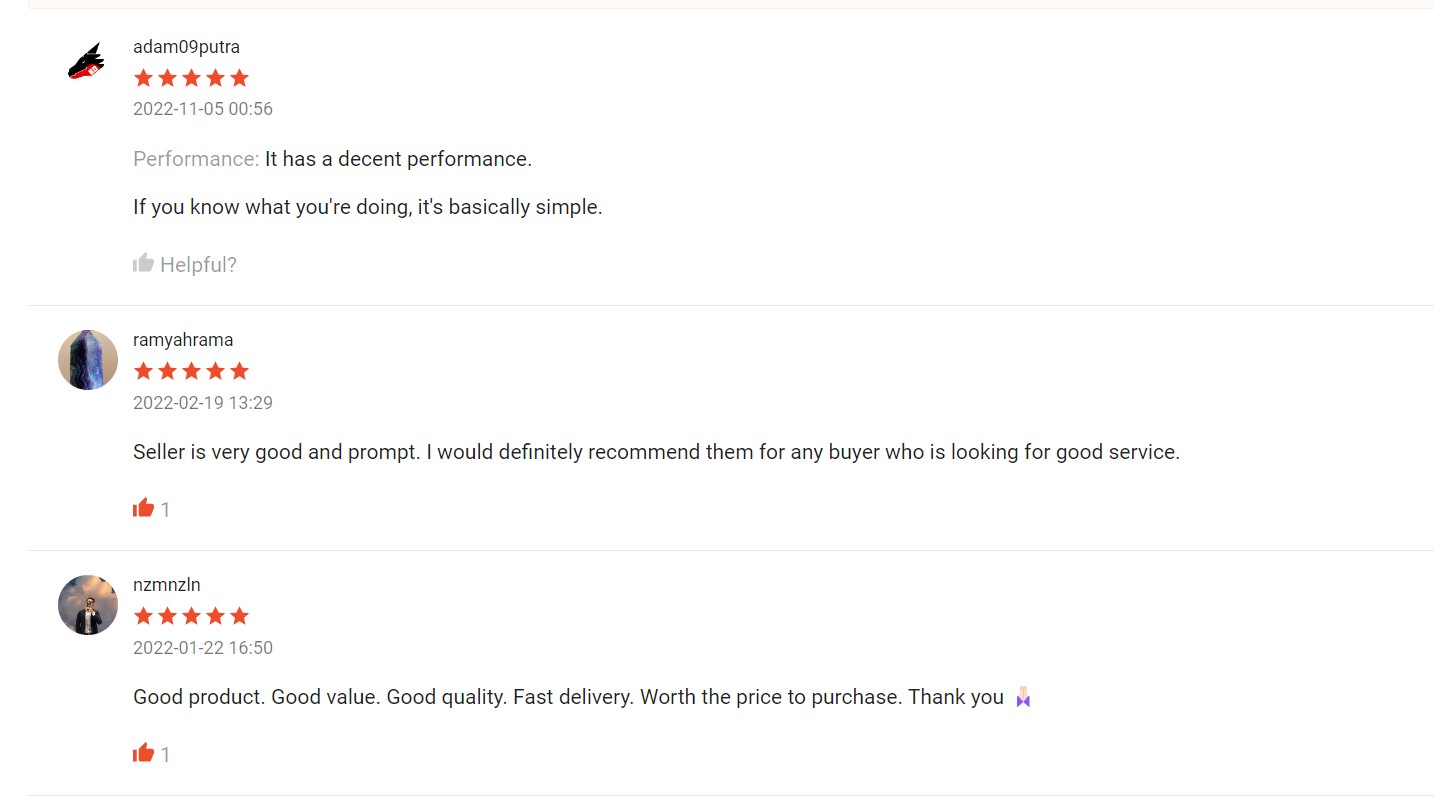Click the username adam09putra
This screenshot has width=1434, height=802.
click(186, 47)
